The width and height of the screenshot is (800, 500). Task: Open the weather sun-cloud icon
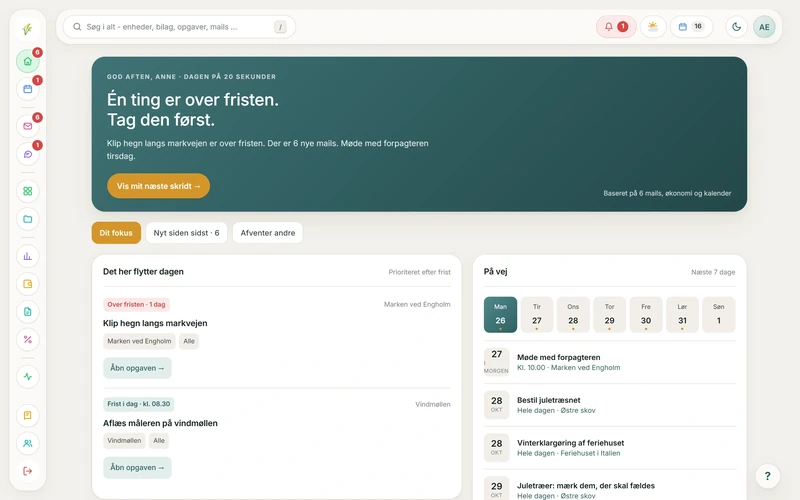coord(653,27)
